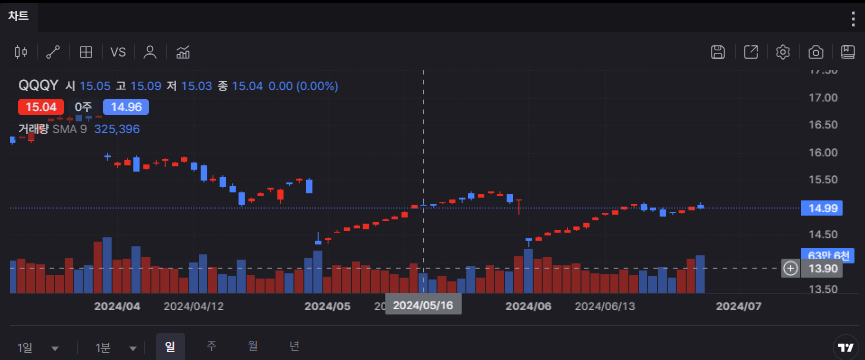Click the 13.90 crosshair price label
Screen dimensions: 865x360
coord(821,268)
